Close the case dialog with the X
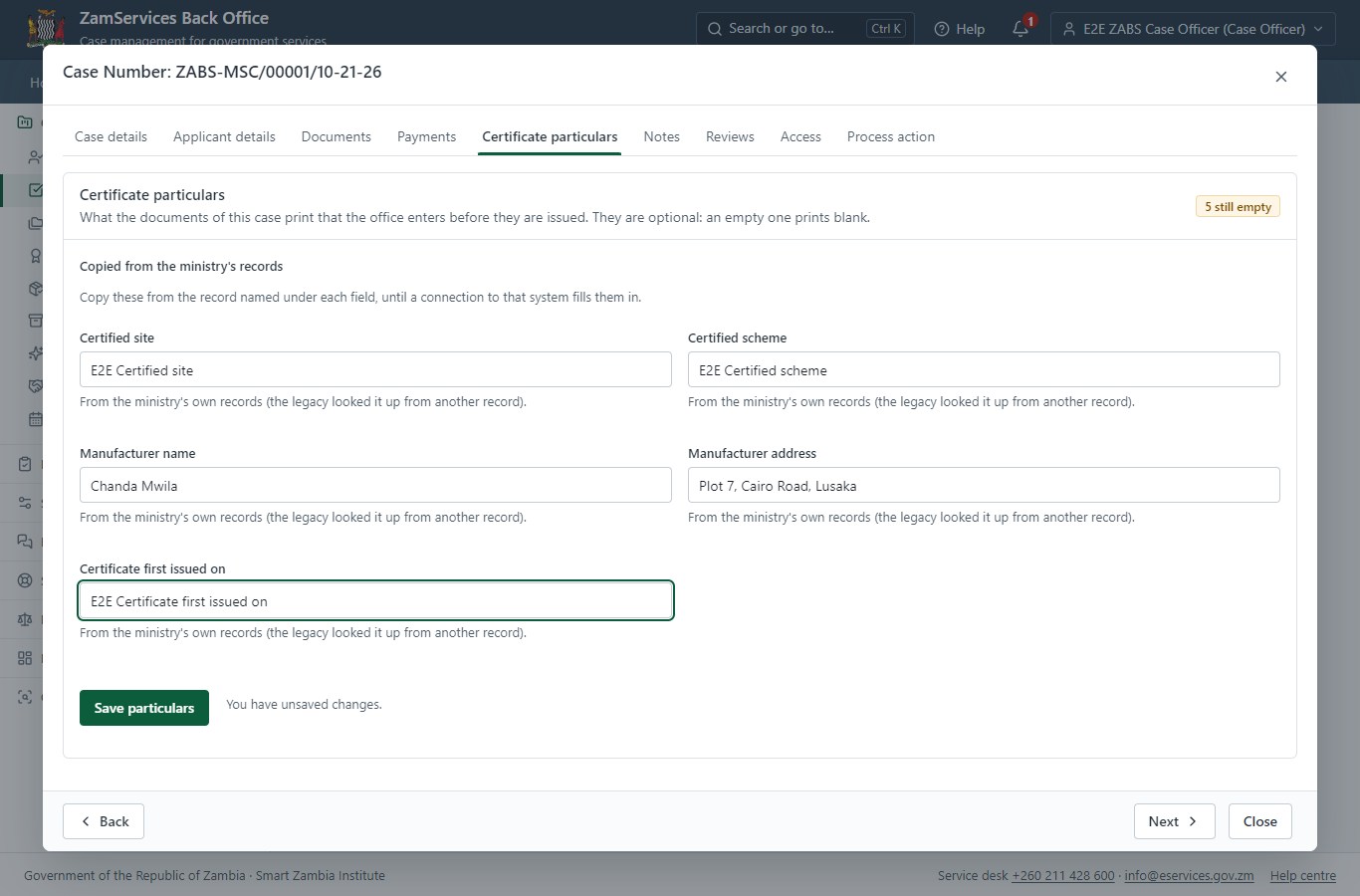Screen dimensions: 1360x896 (1281, 77)
